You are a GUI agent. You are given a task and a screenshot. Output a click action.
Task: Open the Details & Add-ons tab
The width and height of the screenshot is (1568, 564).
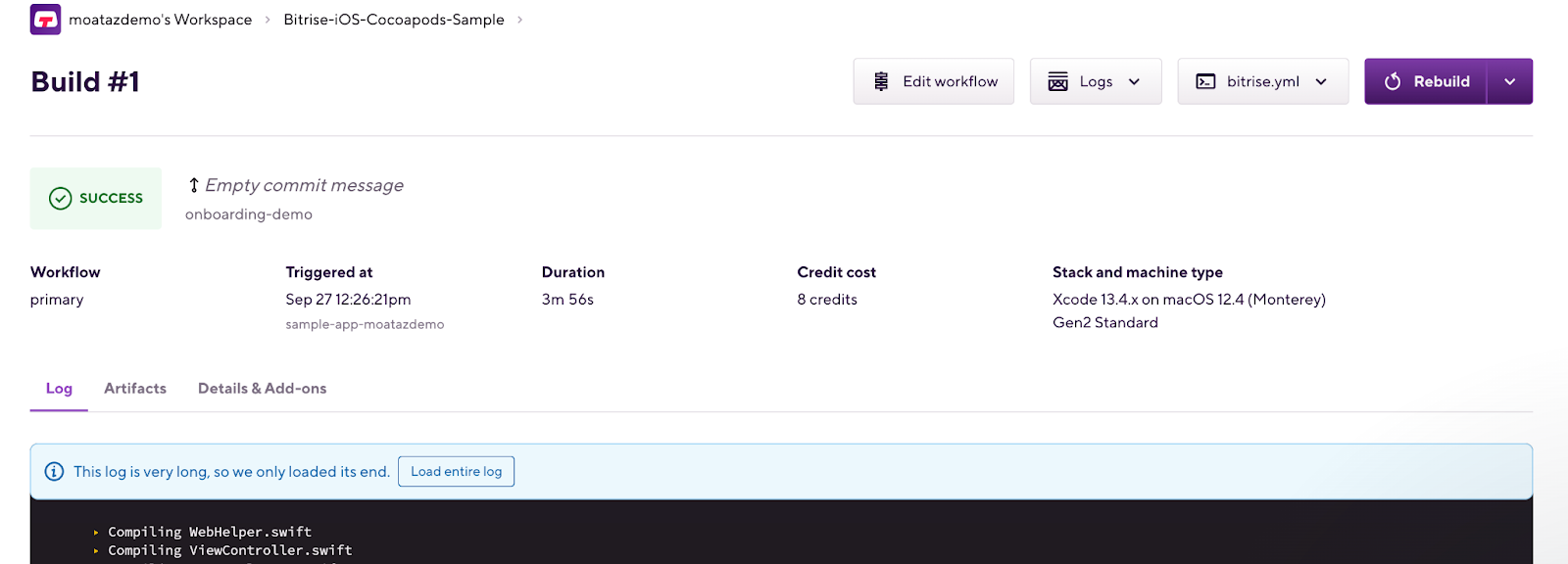(x=262, y=389)
